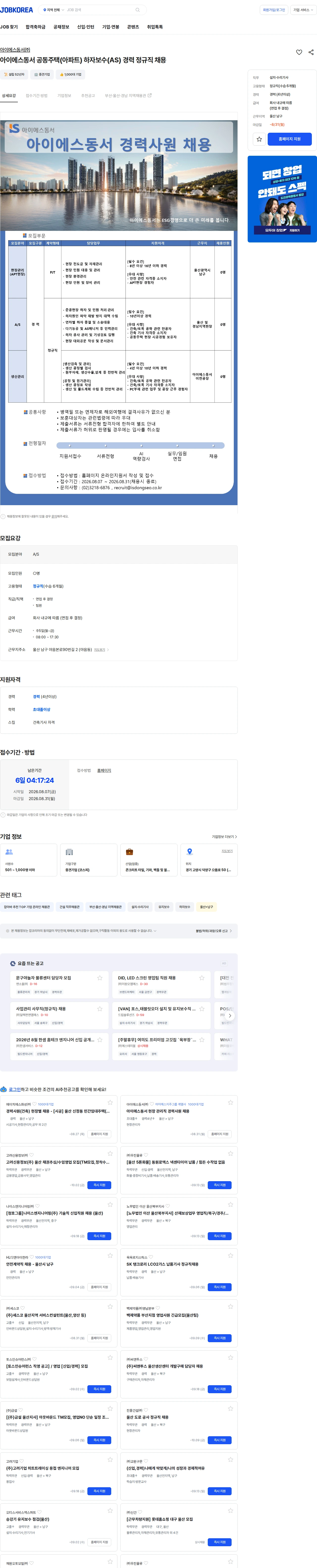Open 부산·울산·경남 지역채용관 external link
The height and width of the screenshot is (1568, 317).
coord(128,96)
